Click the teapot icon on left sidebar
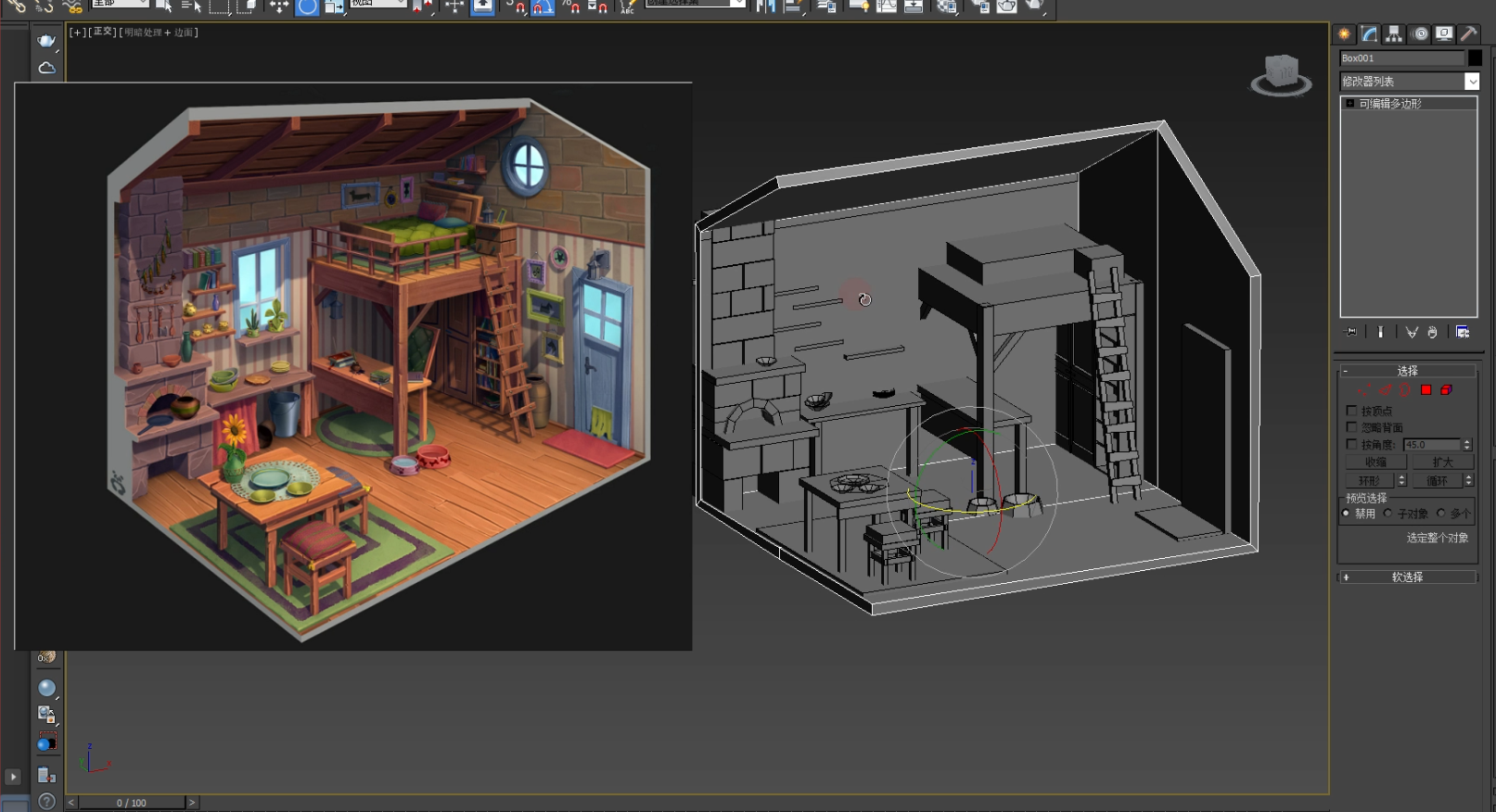The image size is (1496, 812). point(46,41)
